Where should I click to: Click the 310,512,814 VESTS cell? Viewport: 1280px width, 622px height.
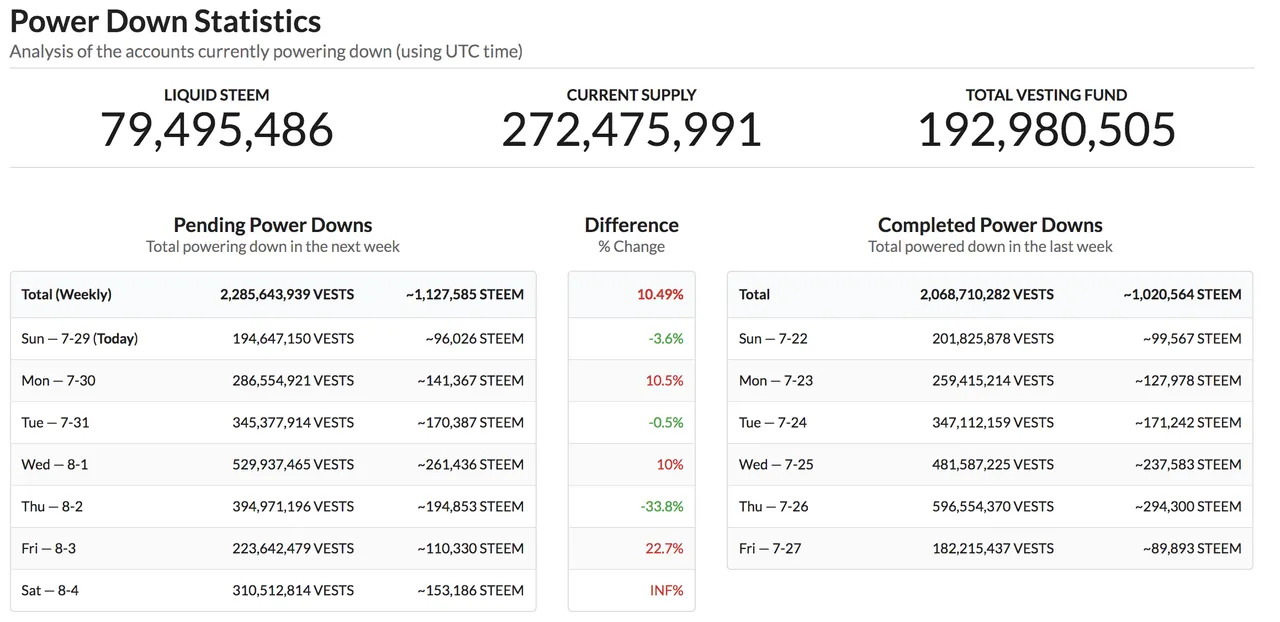[293, 590]
